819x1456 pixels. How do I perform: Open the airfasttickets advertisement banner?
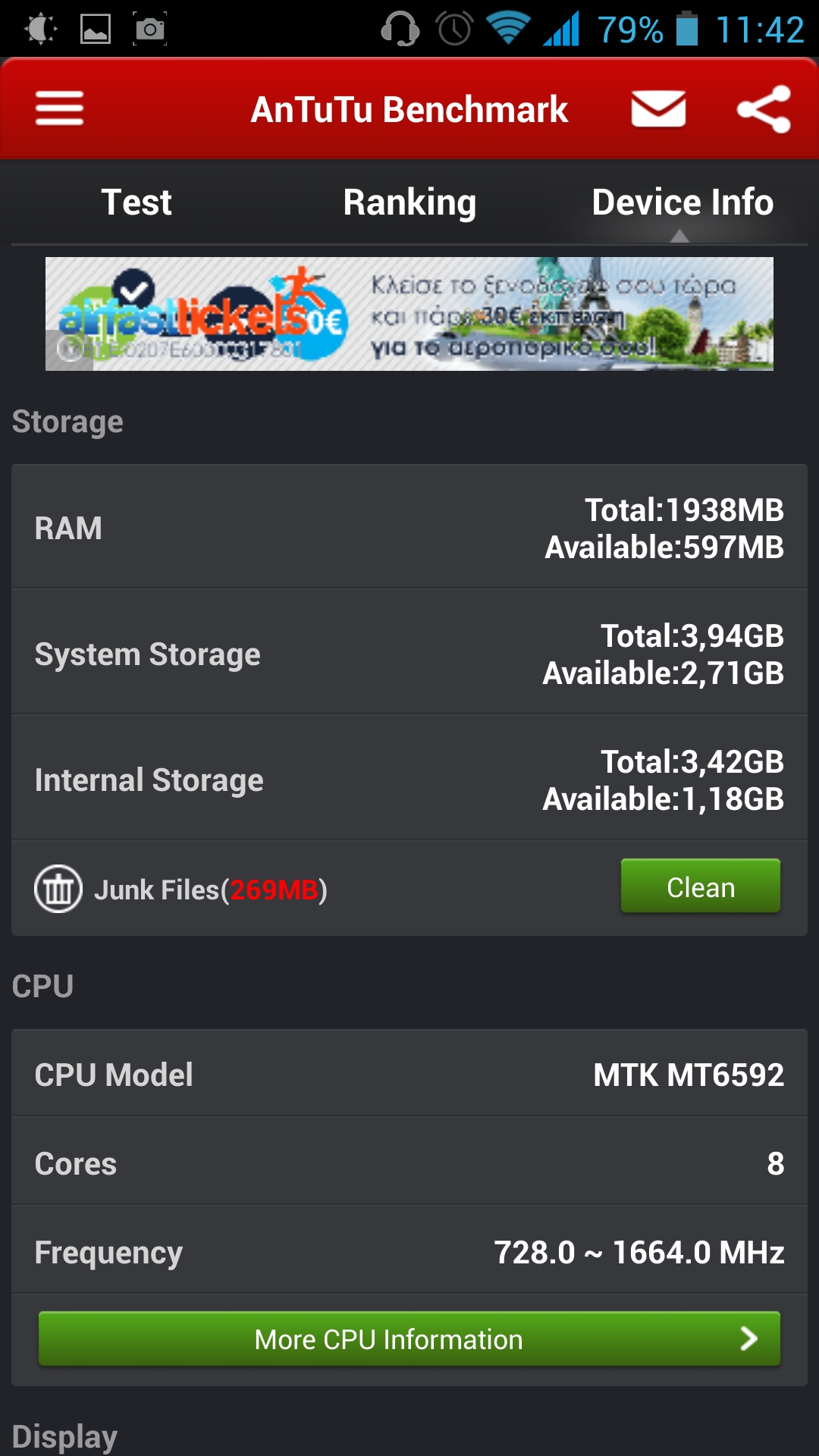click(409, 314)
